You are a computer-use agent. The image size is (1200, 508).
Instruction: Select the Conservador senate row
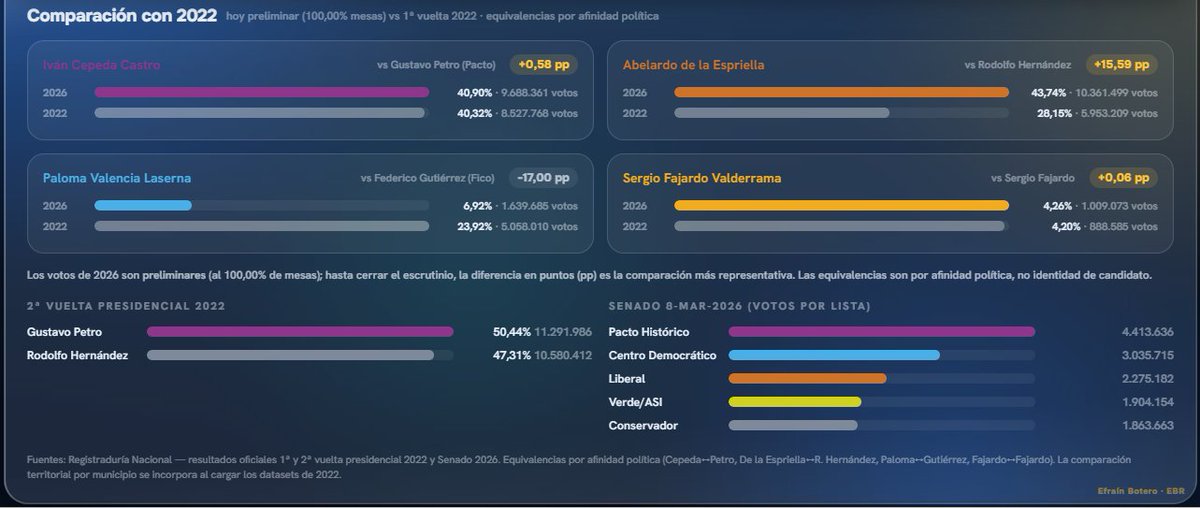(x=891, y=426)
